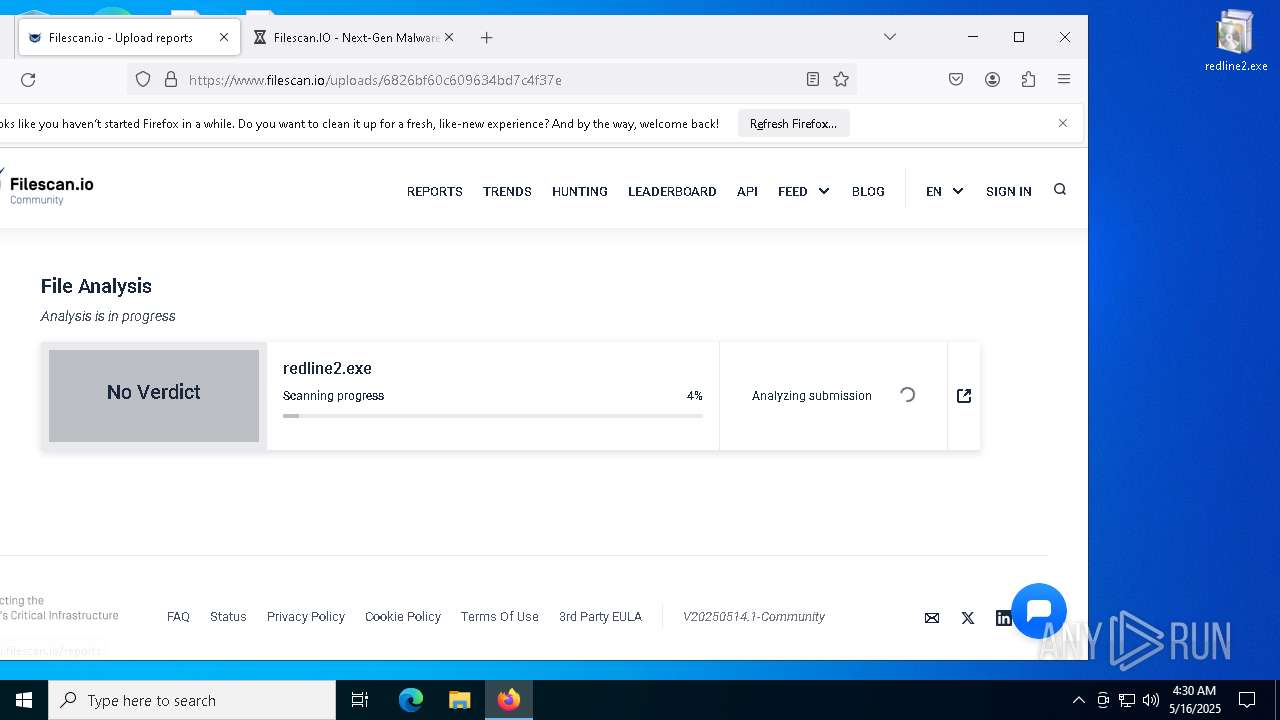
Task: Click the padlock site information icon
Action: tap(170, 79)
